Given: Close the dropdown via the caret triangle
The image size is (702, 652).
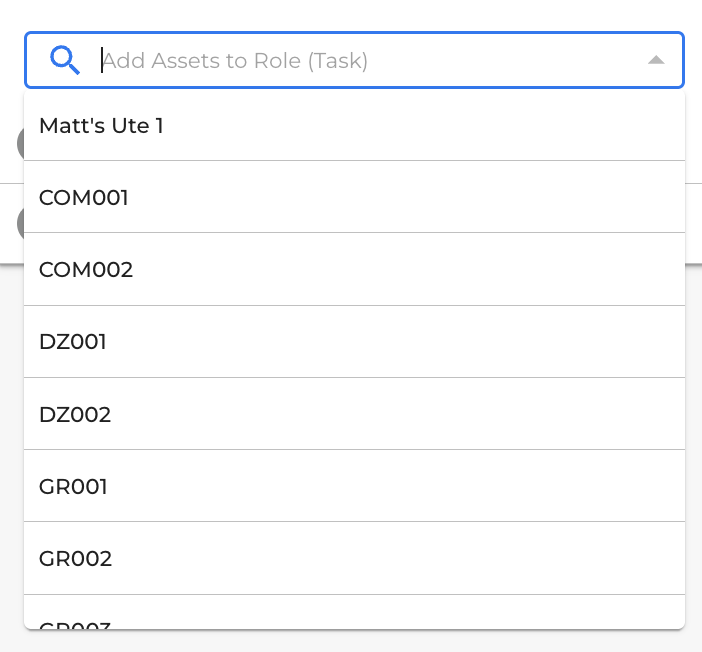Looking at the screenshot, I should click(656, 60).
